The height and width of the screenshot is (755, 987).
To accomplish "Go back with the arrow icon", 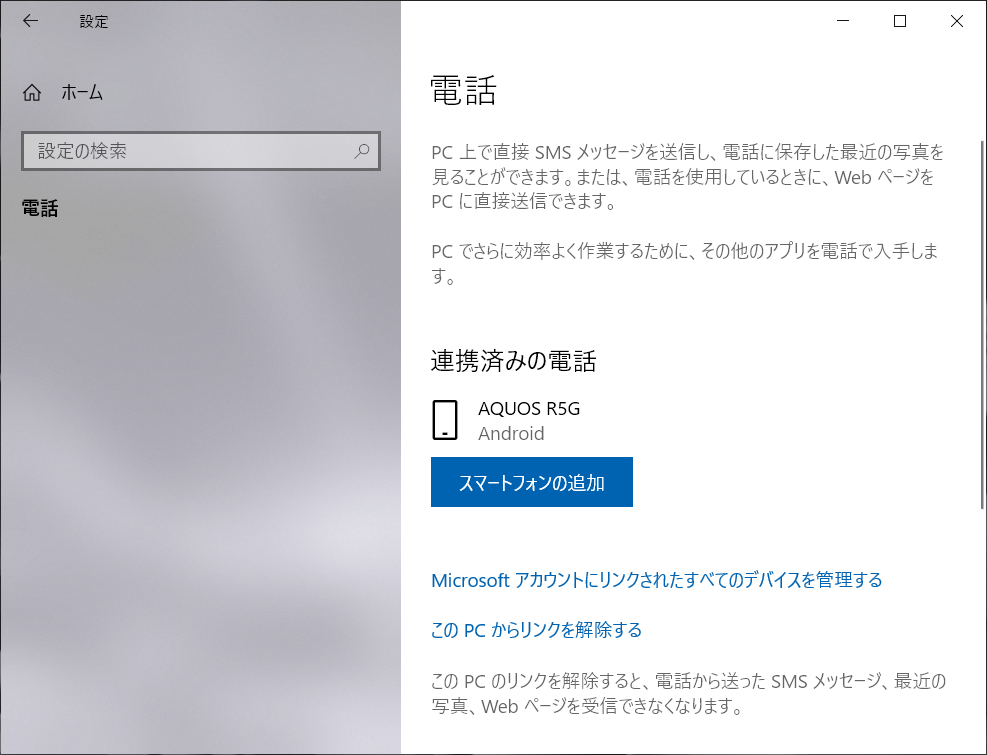I will pos(30,21).
